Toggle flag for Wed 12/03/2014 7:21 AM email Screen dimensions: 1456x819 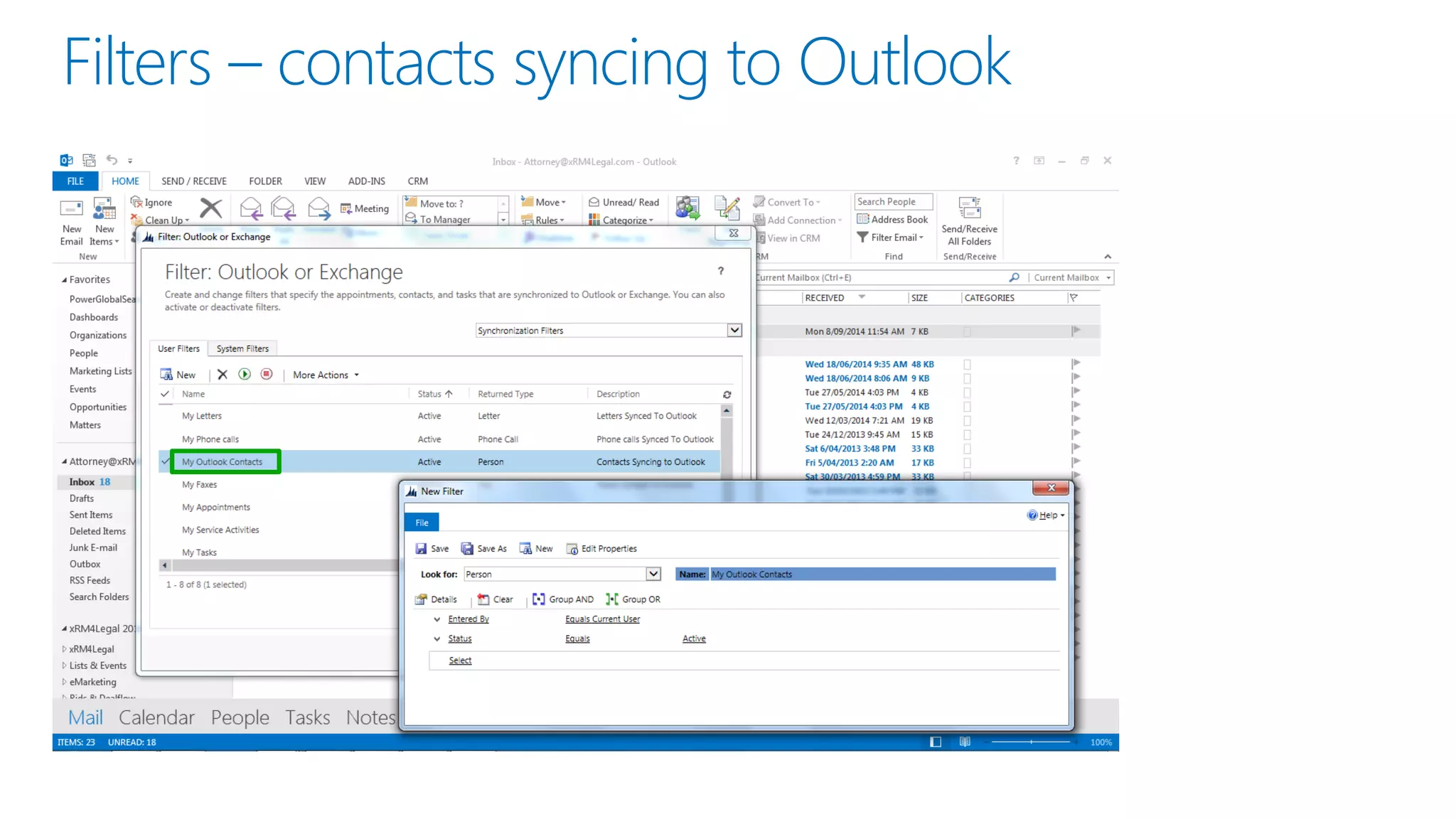click(1076, 420)
